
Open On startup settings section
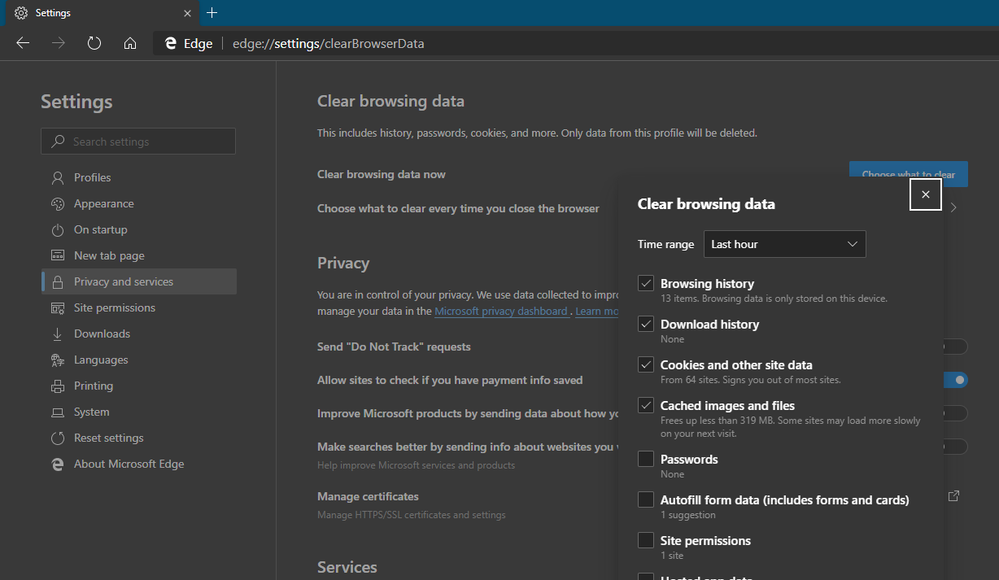click(139, 230)
